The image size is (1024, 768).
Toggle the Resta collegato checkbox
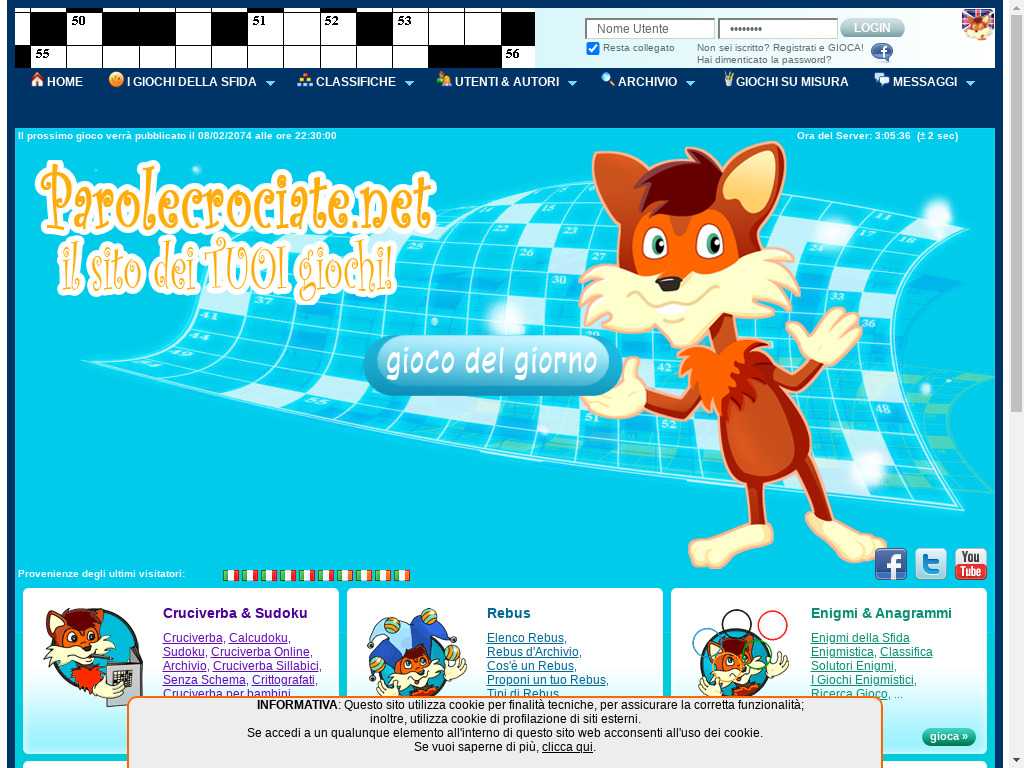click(x=593, y=48)
